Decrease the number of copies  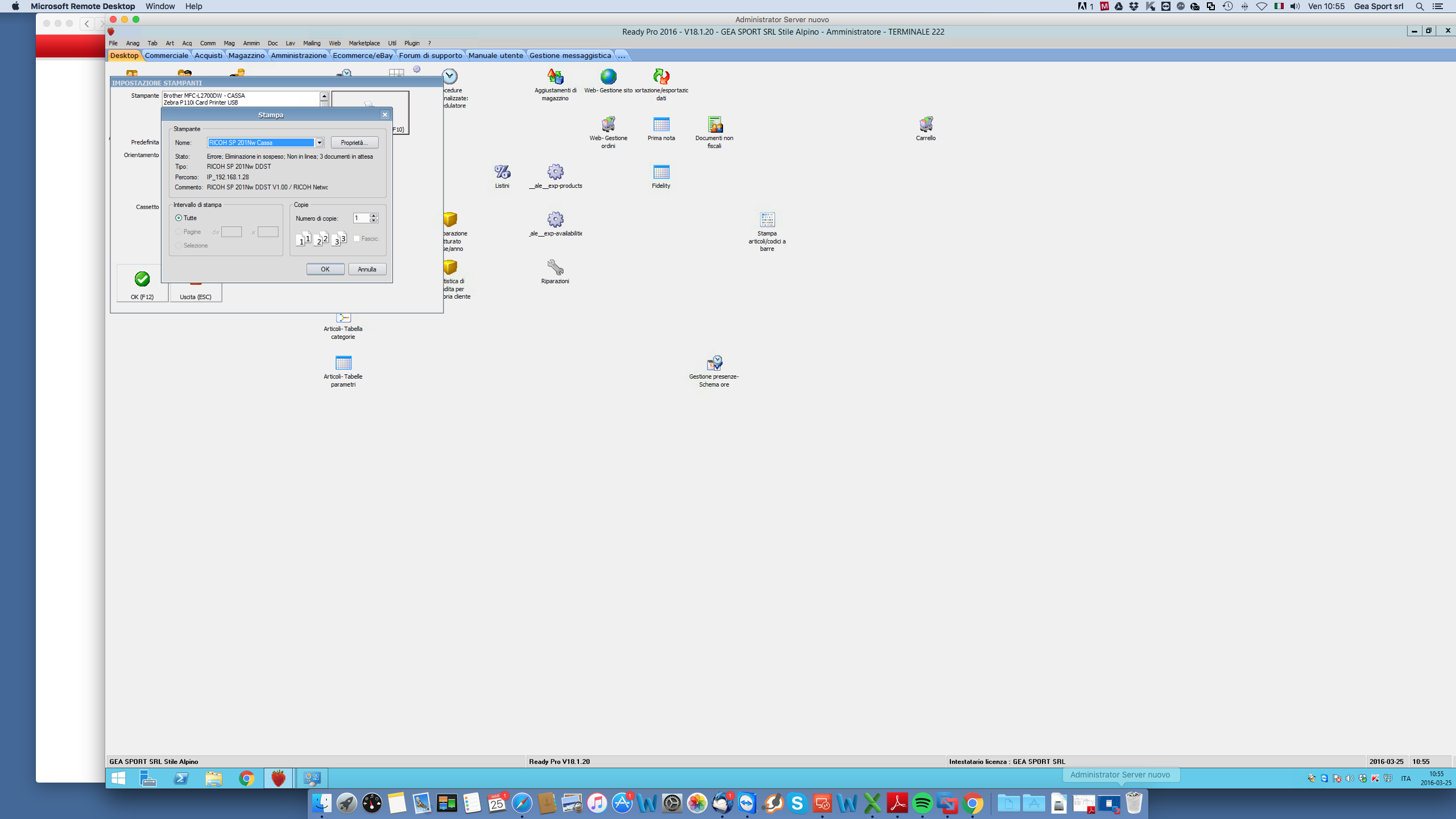point(374,221)
